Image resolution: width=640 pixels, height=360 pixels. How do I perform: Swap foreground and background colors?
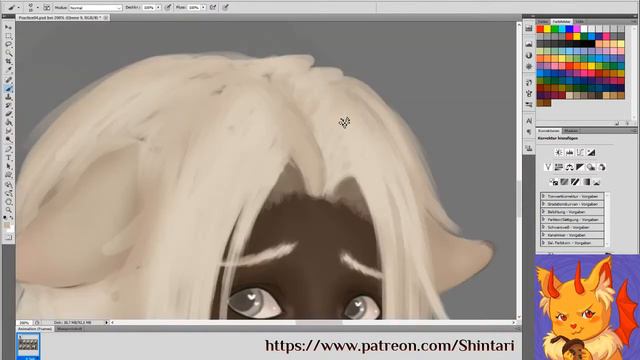point(11,218)
